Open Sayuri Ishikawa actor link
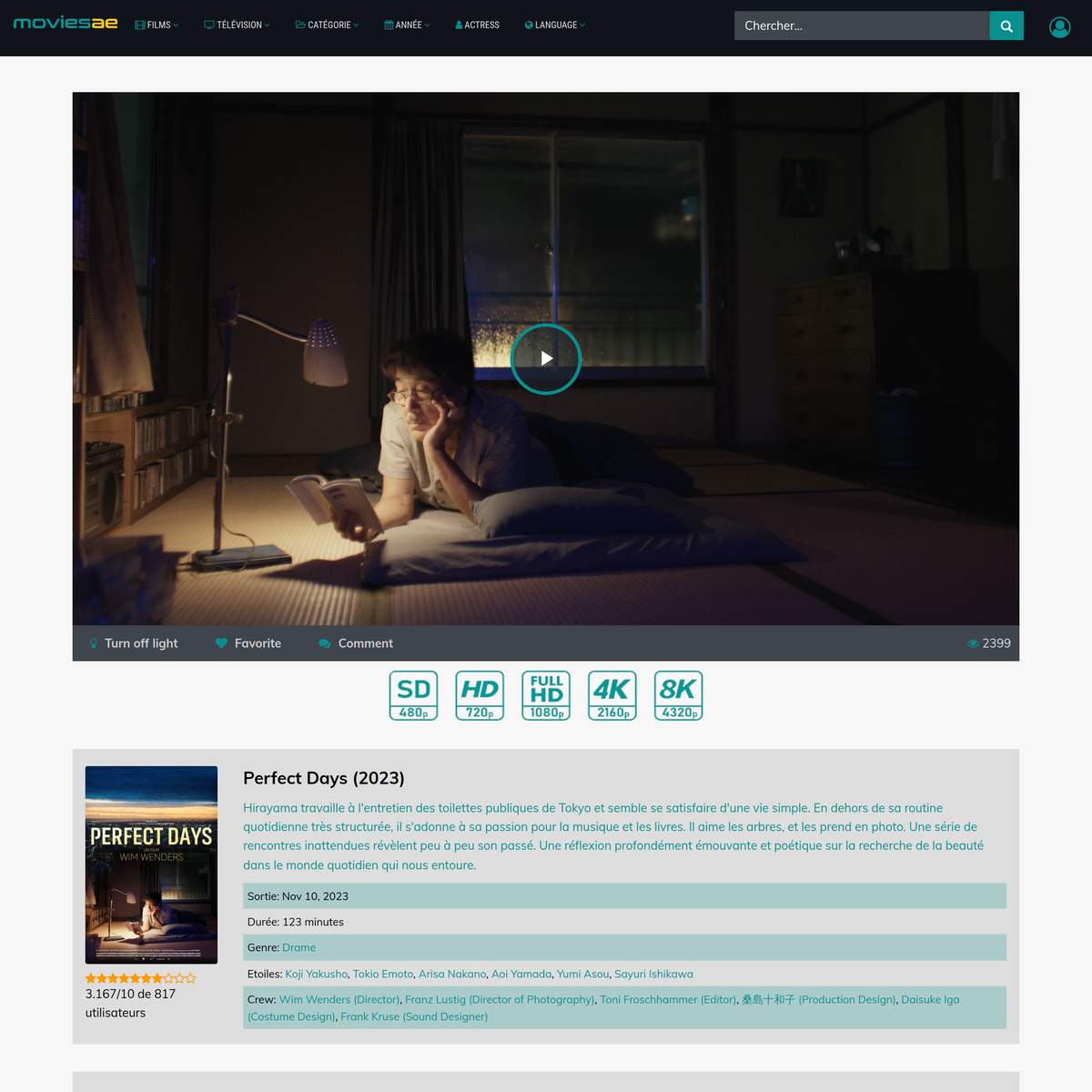 tap(653, 974)
